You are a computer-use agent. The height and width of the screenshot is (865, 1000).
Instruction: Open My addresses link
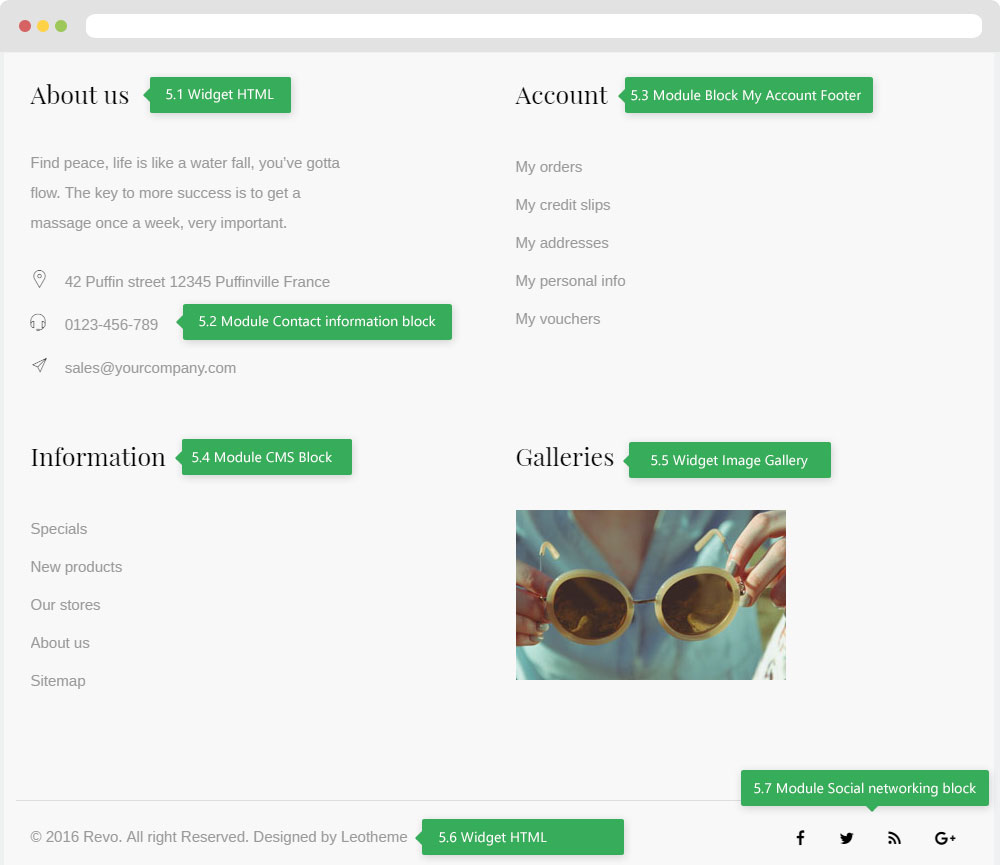561,243
